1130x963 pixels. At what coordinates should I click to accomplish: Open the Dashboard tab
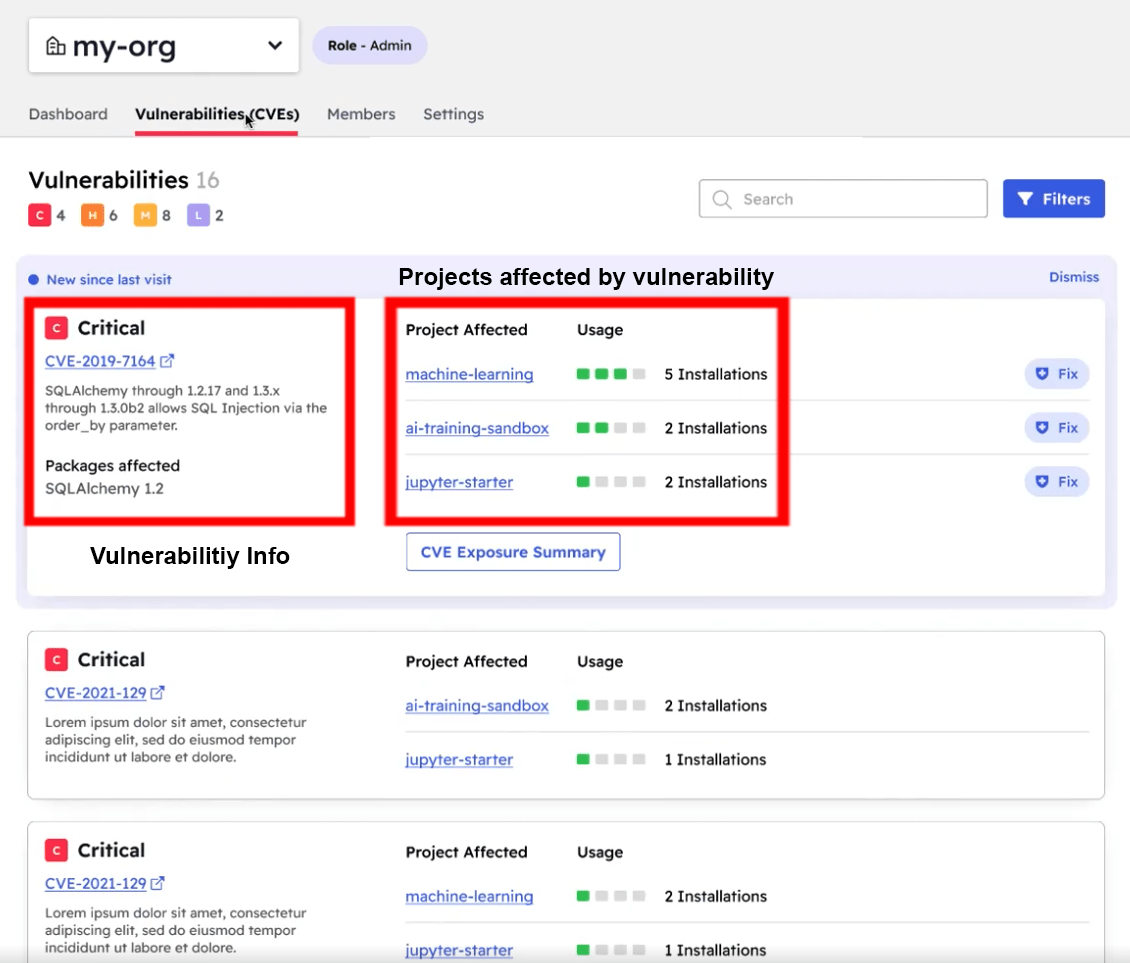click(67, 114)
